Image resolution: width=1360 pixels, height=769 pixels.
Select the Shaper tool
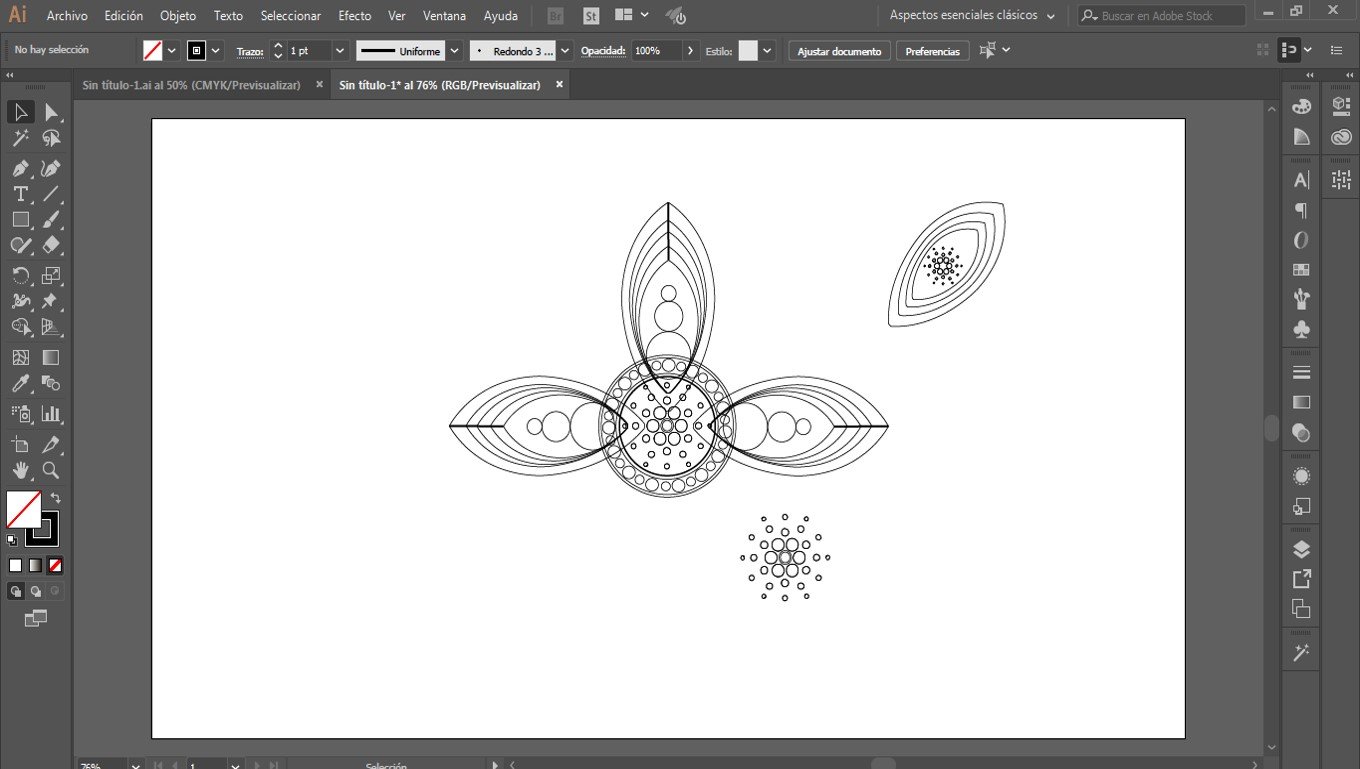tap(20, 246)
